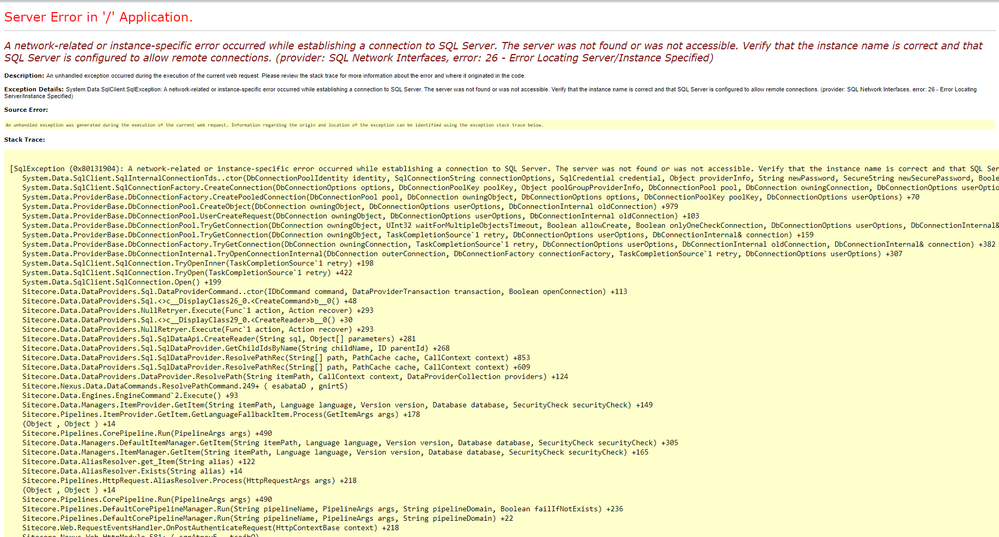Click the SqlConnection.TryOpenInner +198 line
The height and width of the screenshot is (537, 999).
(198, 263)
